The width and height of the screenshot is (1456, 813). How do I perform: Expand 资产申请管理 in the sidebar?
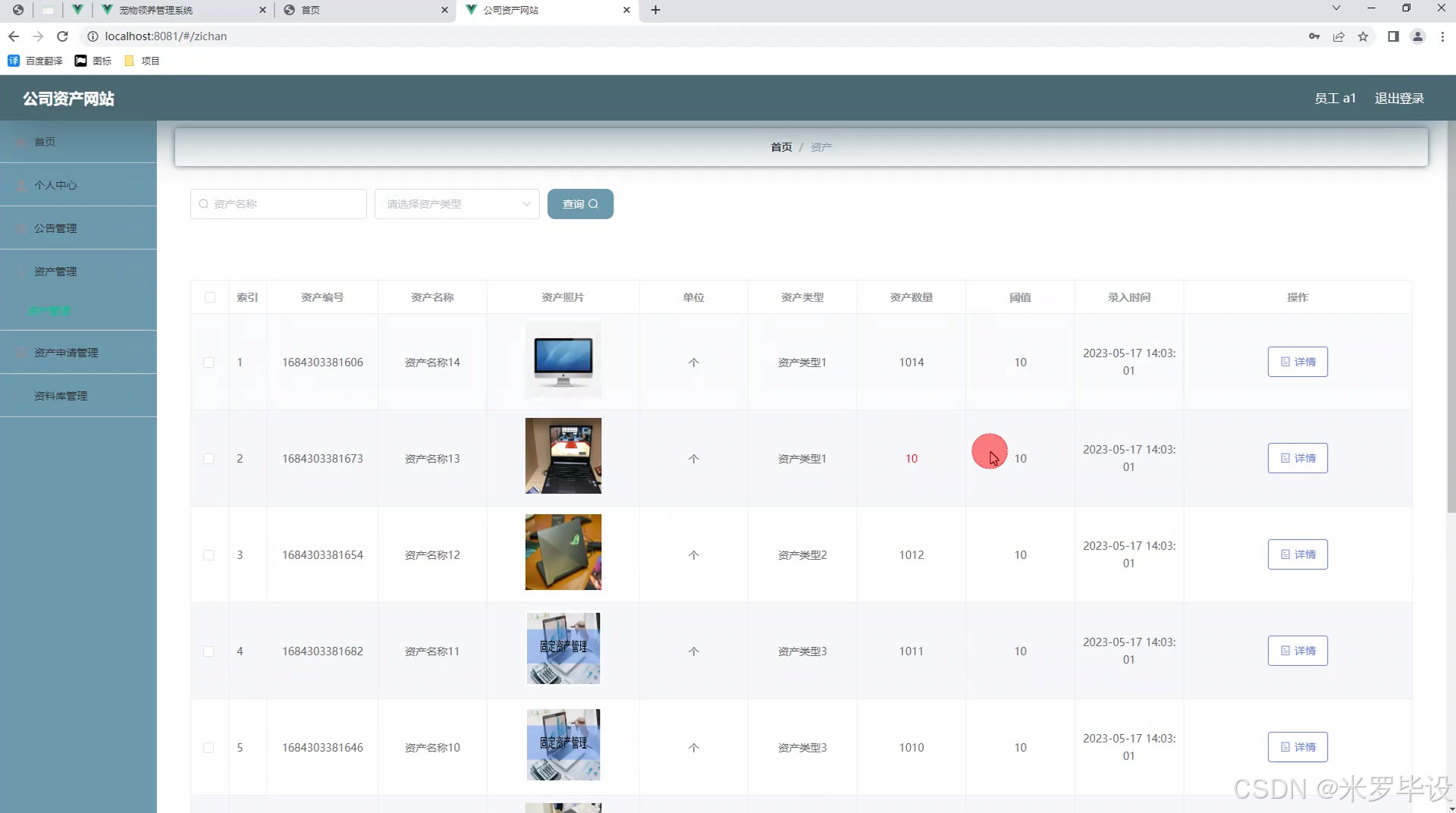[x=78, y=353]
